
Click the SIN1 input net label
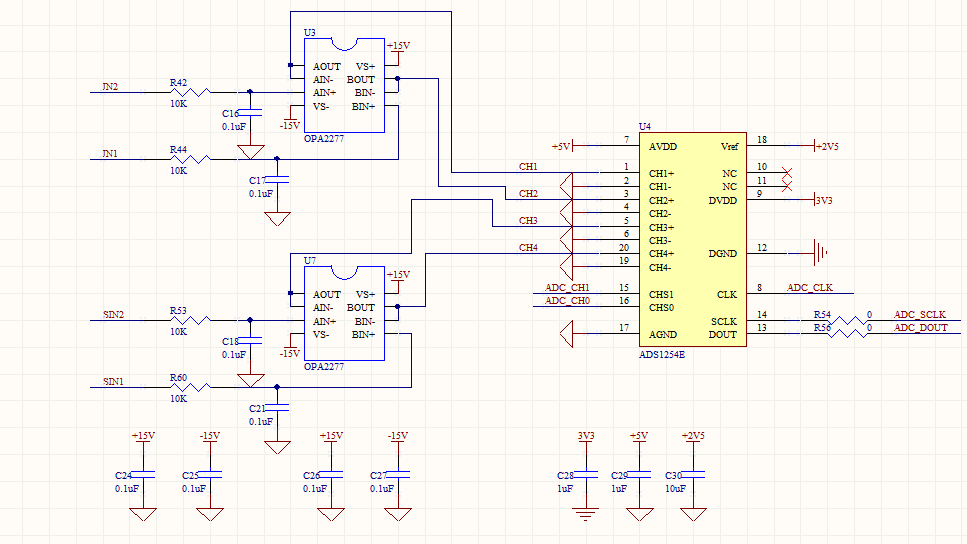coord(113,382)
